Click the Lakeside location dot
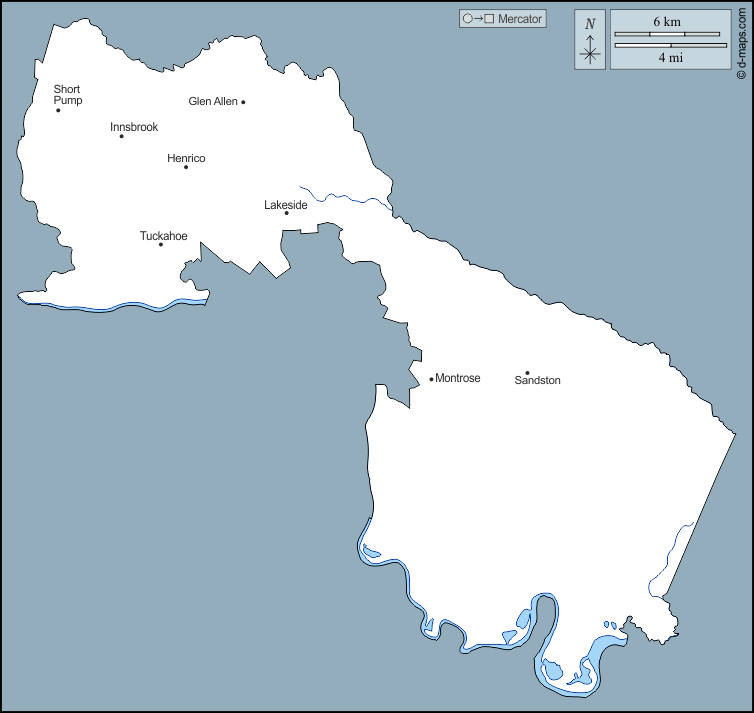The width and height of the screenshot is (754, 713). 287,213
